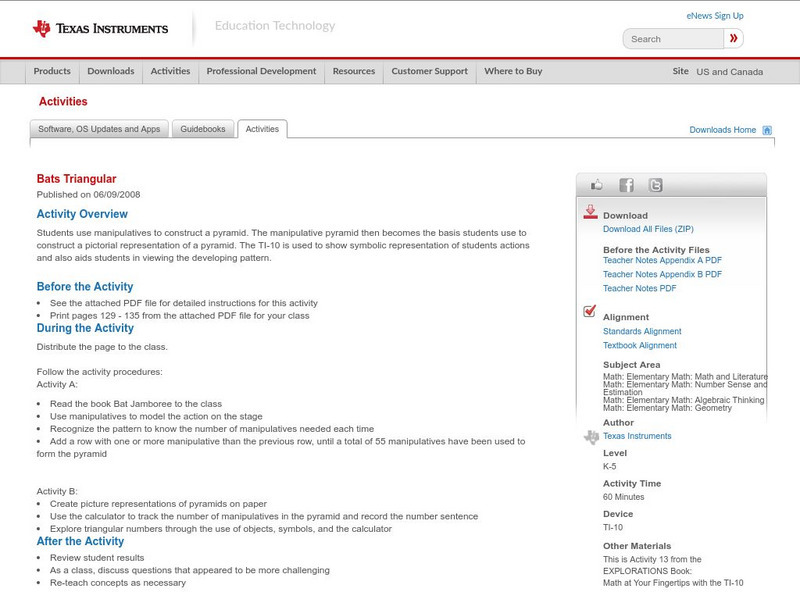Viewport: 800px width, 592px height.
Task: Click the Downloads Home house icon
Action: pyautogui.click(x=767, y=130)
